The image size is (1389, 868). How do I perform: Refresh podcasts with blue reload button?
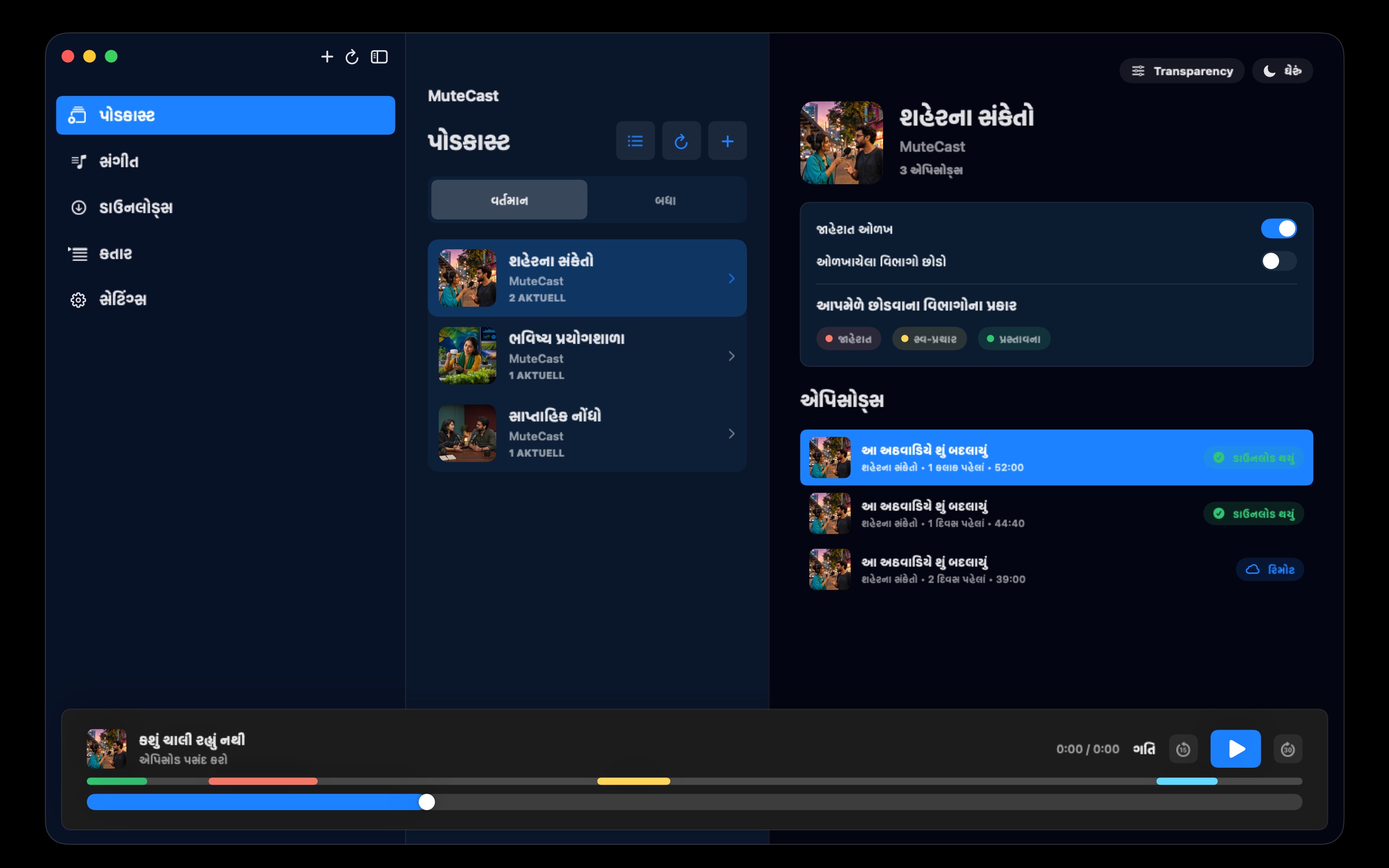(681, 141)
